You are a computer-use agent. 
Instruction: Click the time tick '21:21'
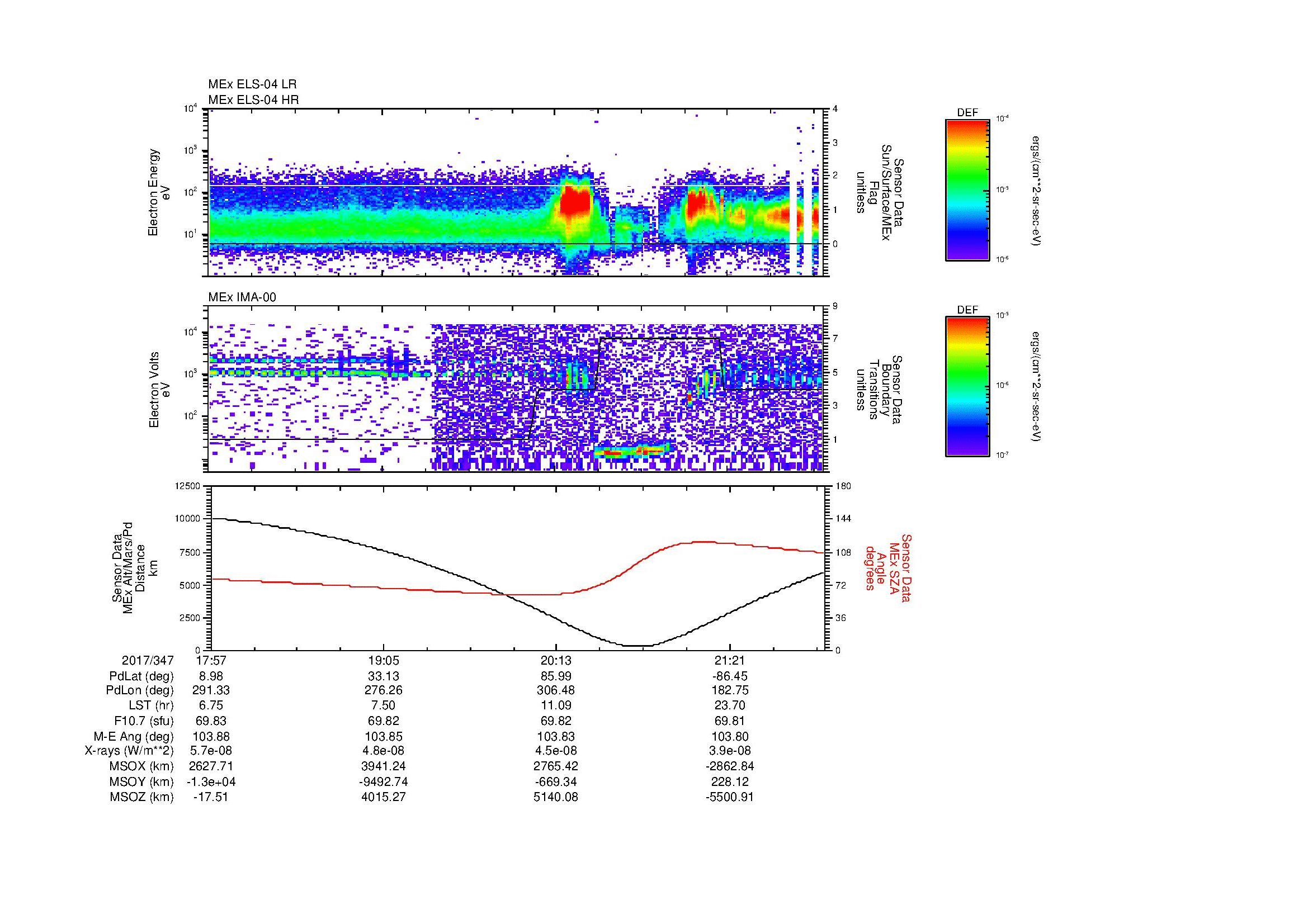[x=729, y=660]
